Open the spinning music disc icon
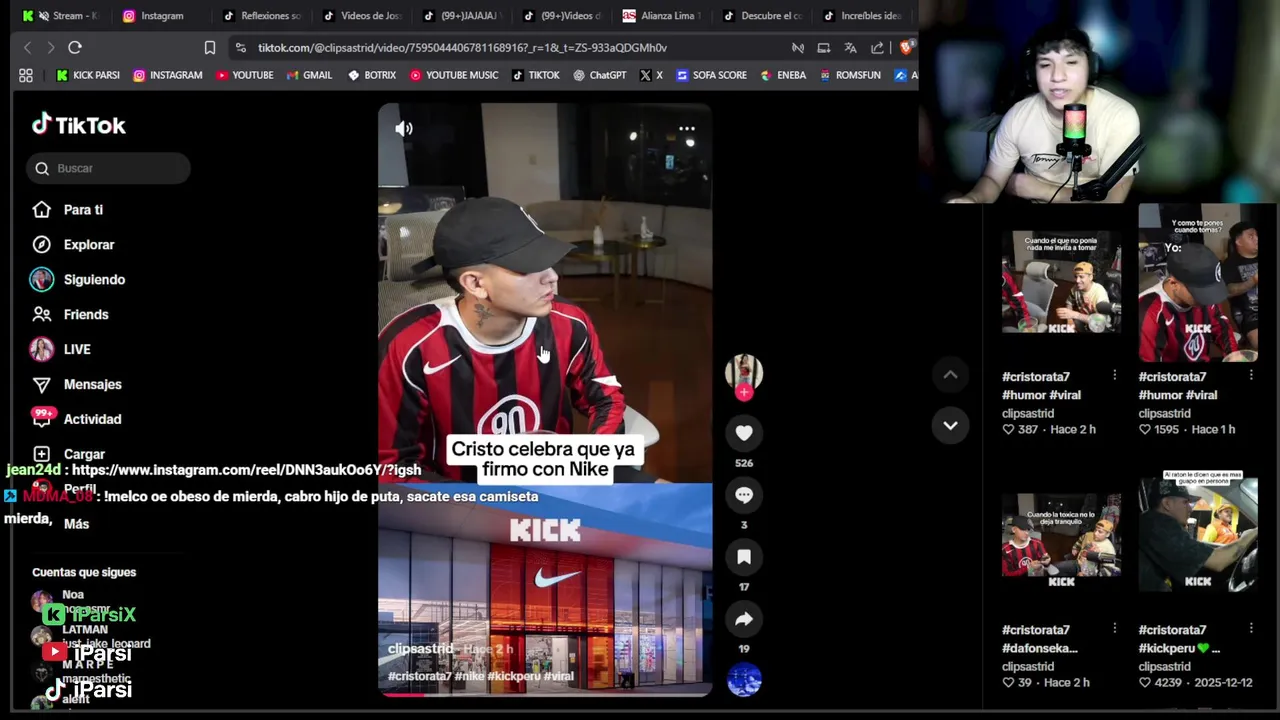The width and height of the screenshot is (1280, 720). tap(744, 680)
